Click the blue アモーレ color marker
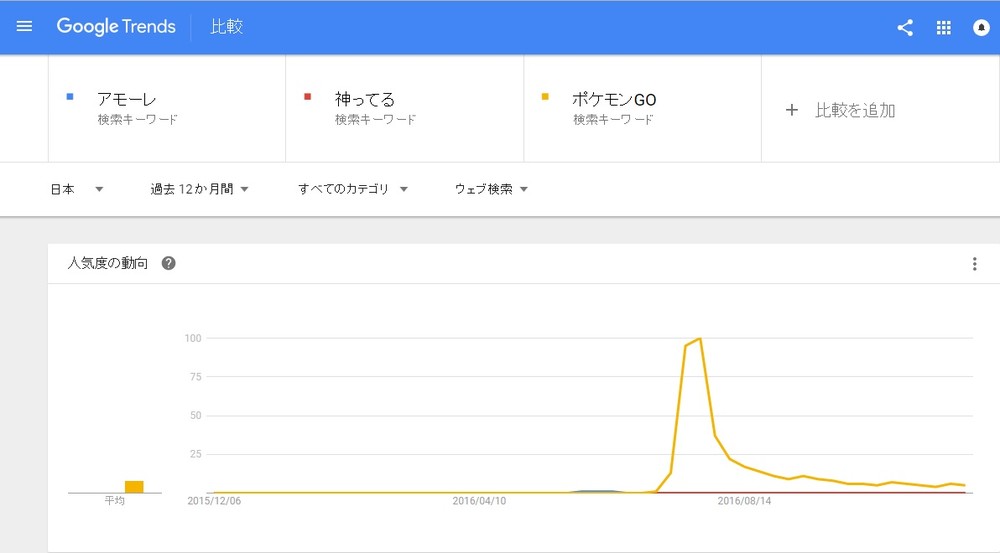 [69, 97]
